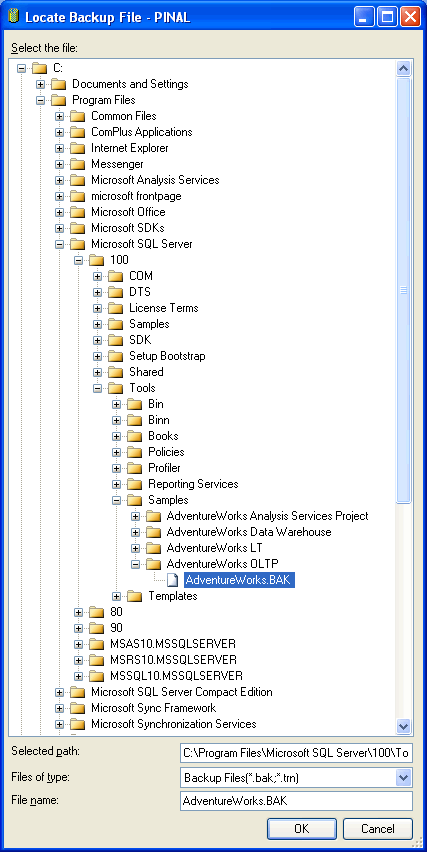Expand the Common Files folder

59,116
